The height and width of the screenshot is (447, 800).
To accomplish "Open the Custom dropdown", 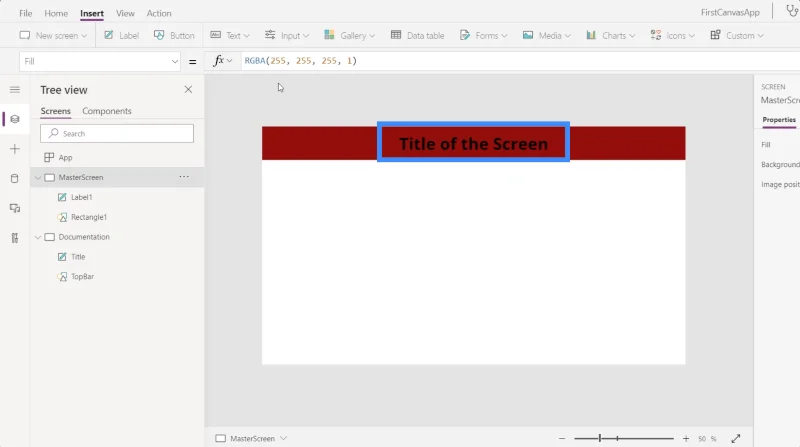I will pyautogui.click(x=737, y=35).
